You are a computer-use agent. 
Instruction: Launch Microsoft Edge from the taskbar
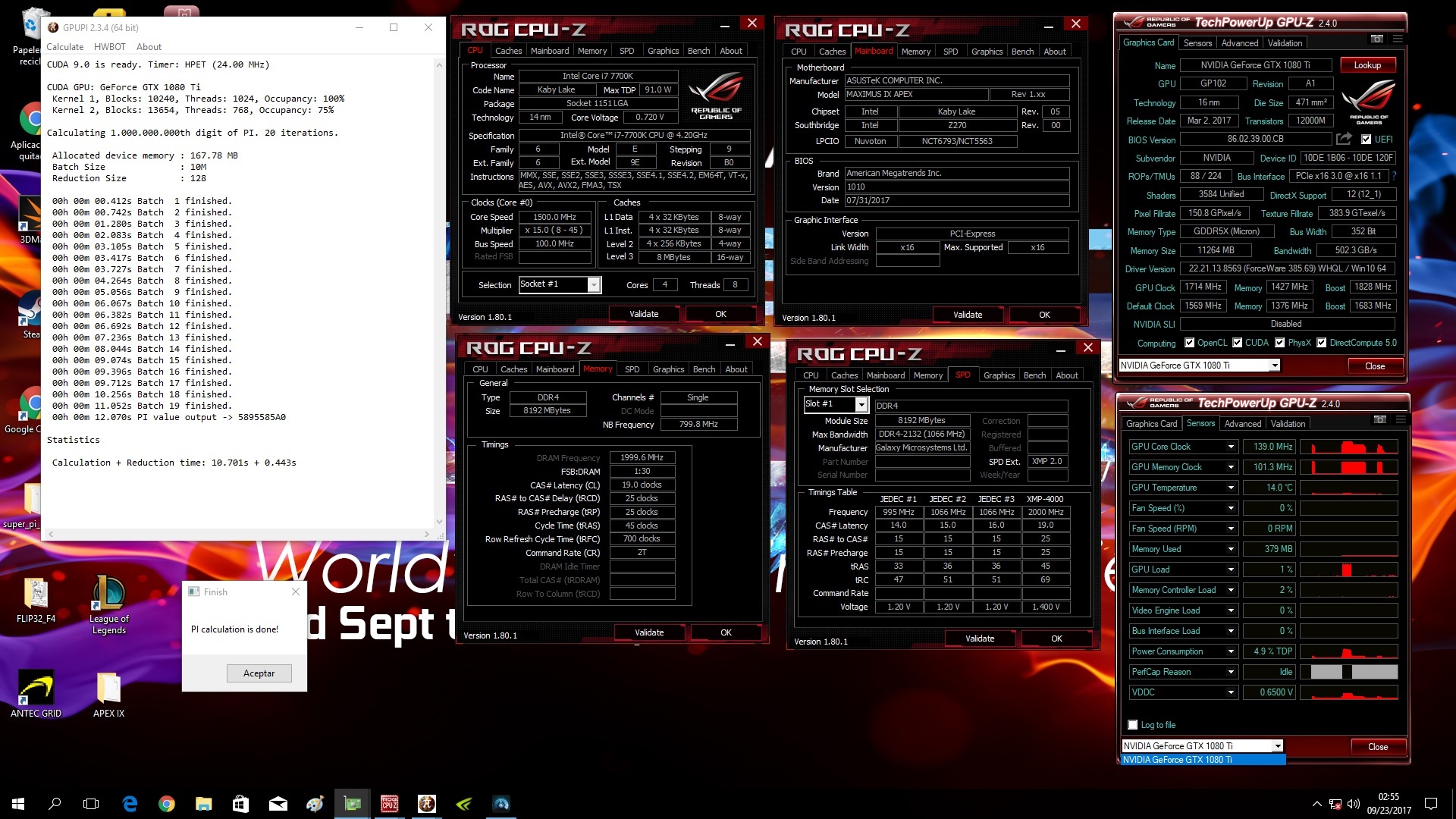[130, 804]
